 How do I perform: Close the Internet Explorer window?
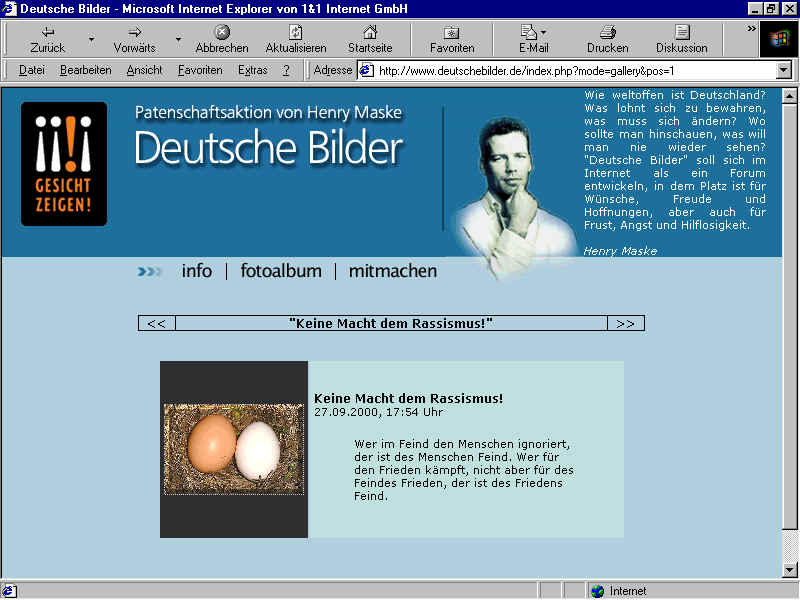pos(789,9)
